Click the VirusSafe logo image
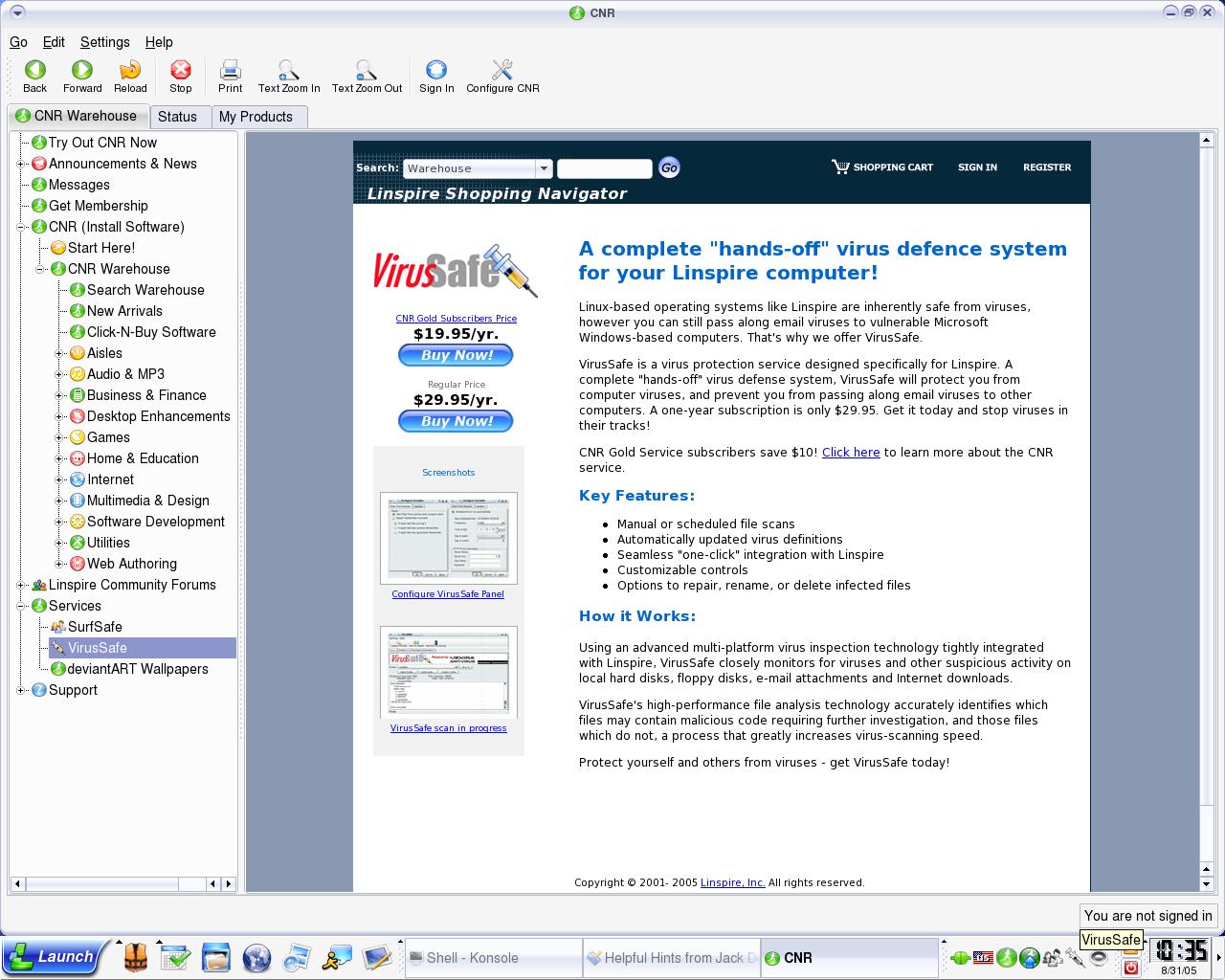 pos(456,270)
